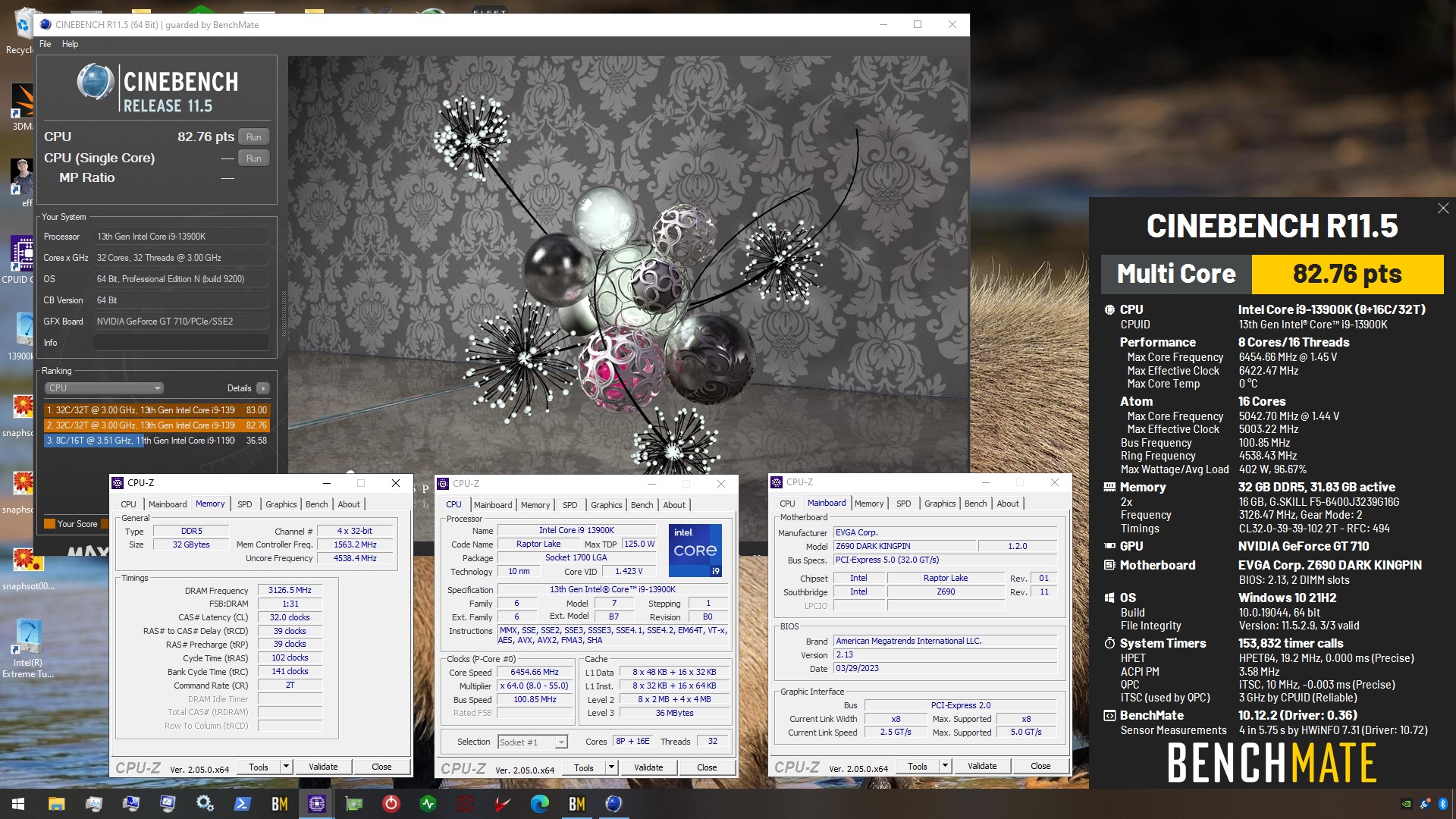Click the Cinebench title bar app icon
The width and height of the screenshot is (1456, 819).
click(x=45, y=25)
